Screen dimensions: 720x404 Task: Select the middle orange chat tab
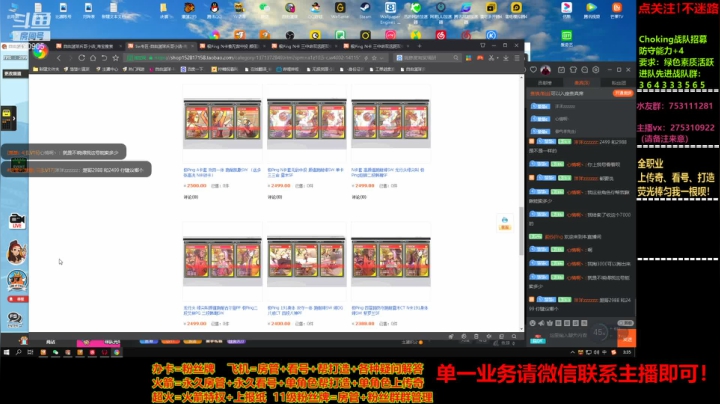[x=582, y=83]
